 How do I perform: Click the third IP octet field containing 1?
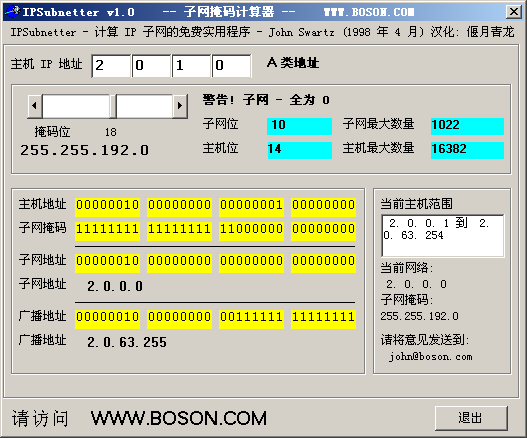[191, 66]
